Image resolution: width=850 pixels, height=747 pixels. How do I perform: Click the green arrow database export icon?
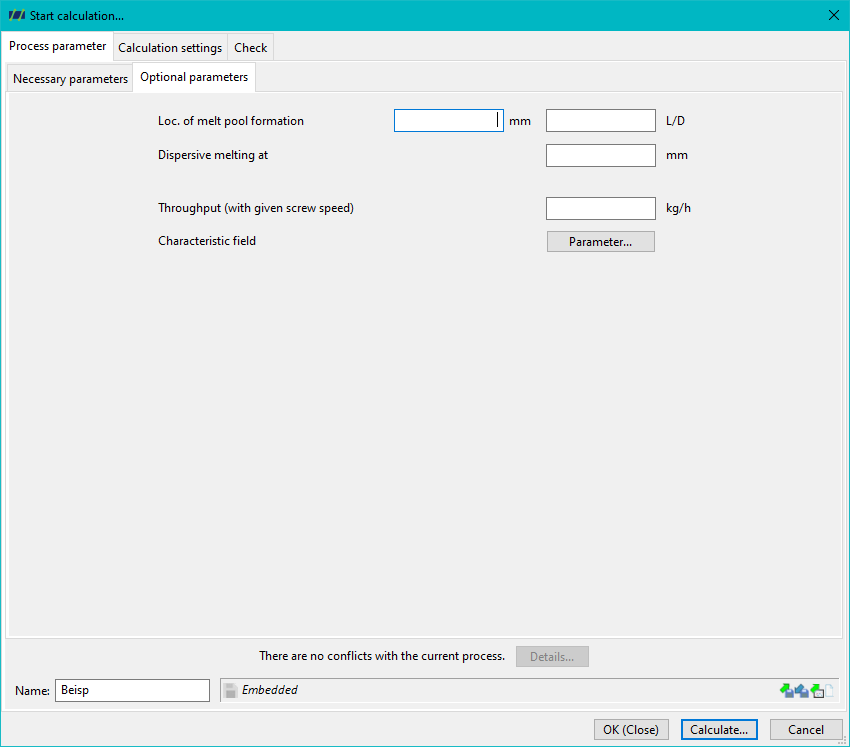tap(817, 691)
